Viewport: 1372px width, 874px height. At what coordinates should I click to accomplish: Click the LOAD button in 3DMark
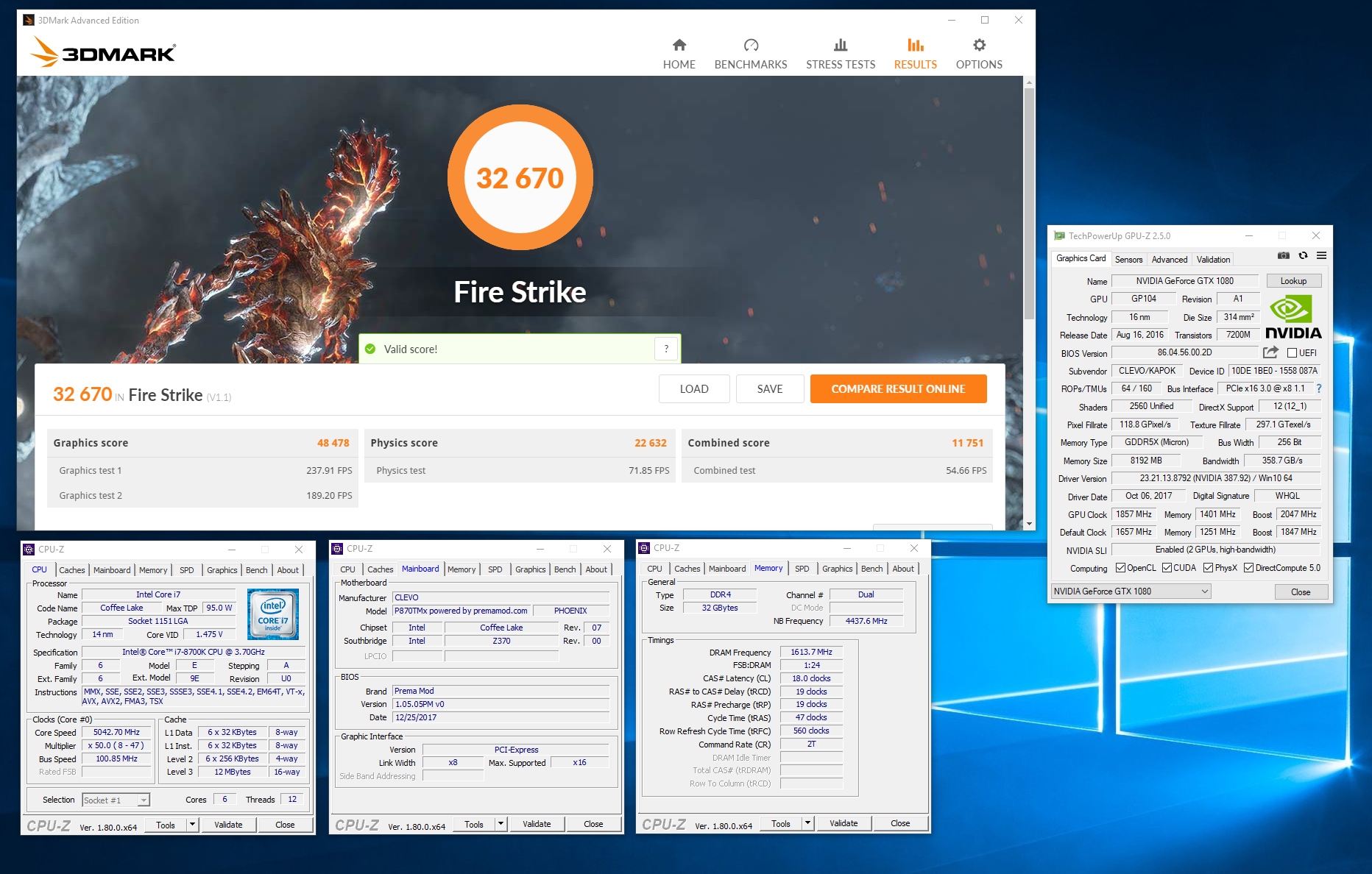pyautogui.click(x=694, y=389)
